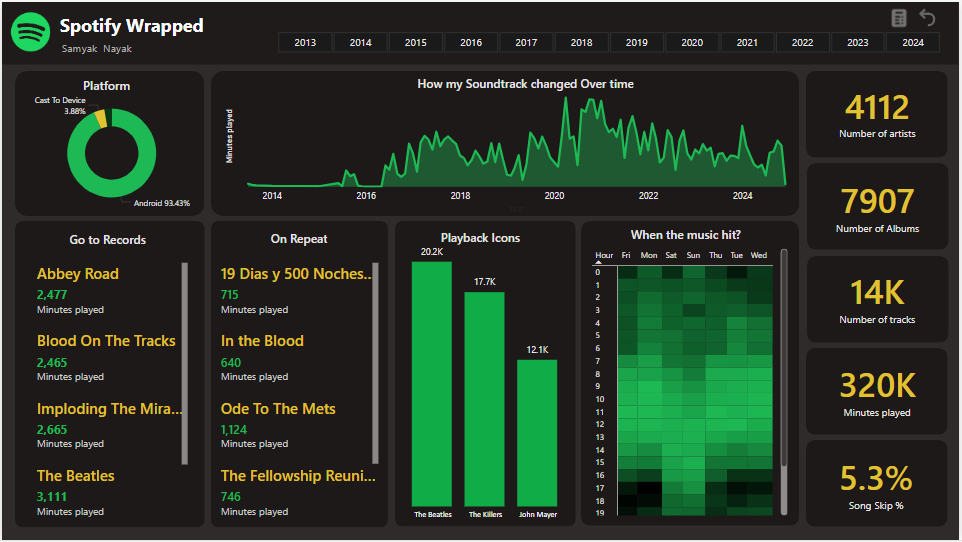Viewport: 962px width, 542px height.
Task: Select John Mayer bar in Playback Icons
Action: pyautogui.click(x=537, y=433)
